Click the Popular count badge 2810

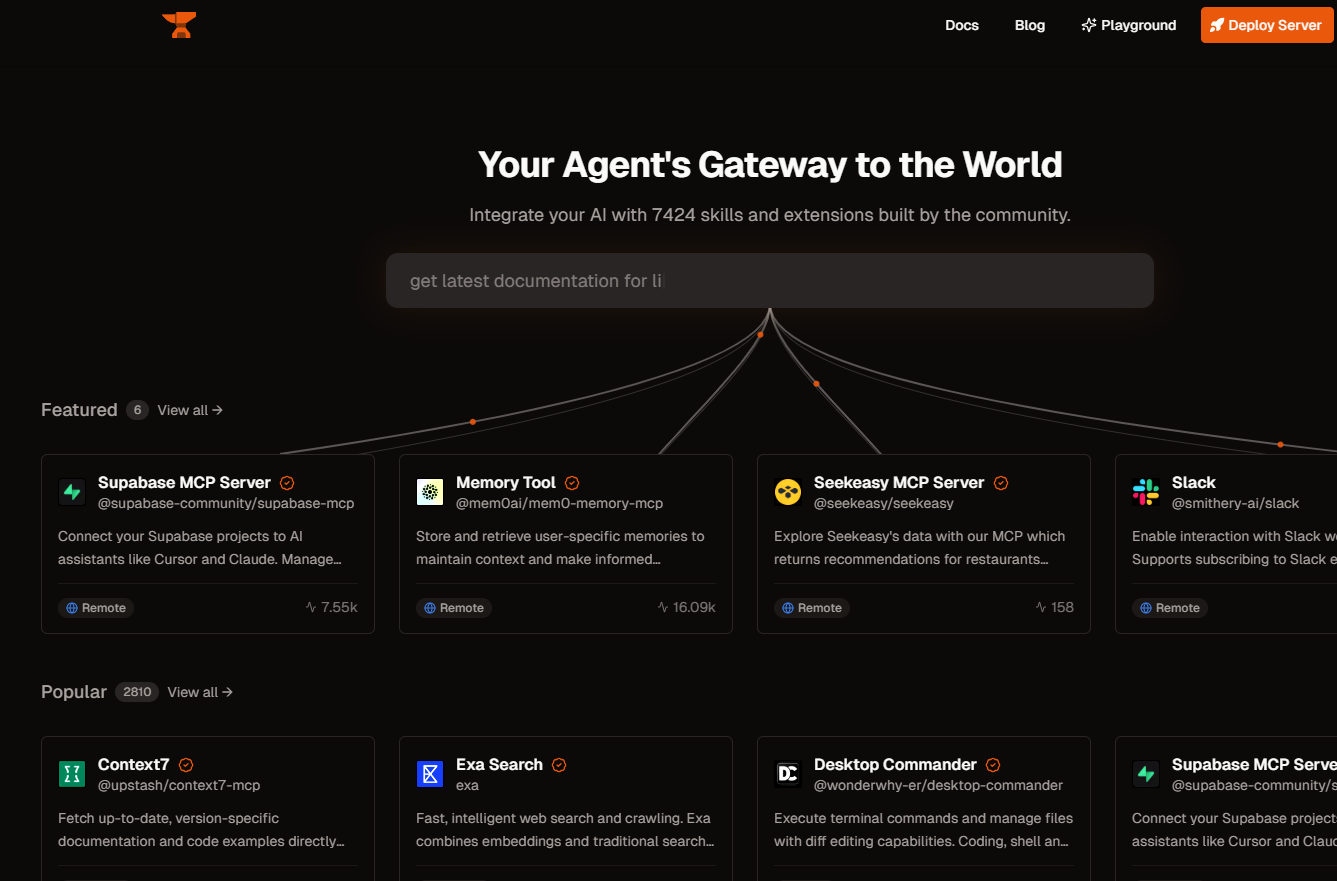coord(137,692)
